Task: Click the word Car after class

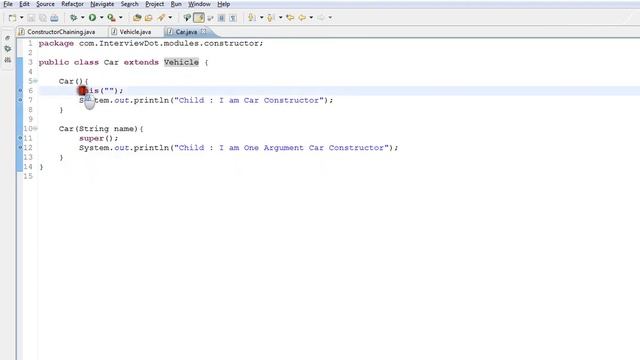Action: pyautogui.click(x=111, y=62)
